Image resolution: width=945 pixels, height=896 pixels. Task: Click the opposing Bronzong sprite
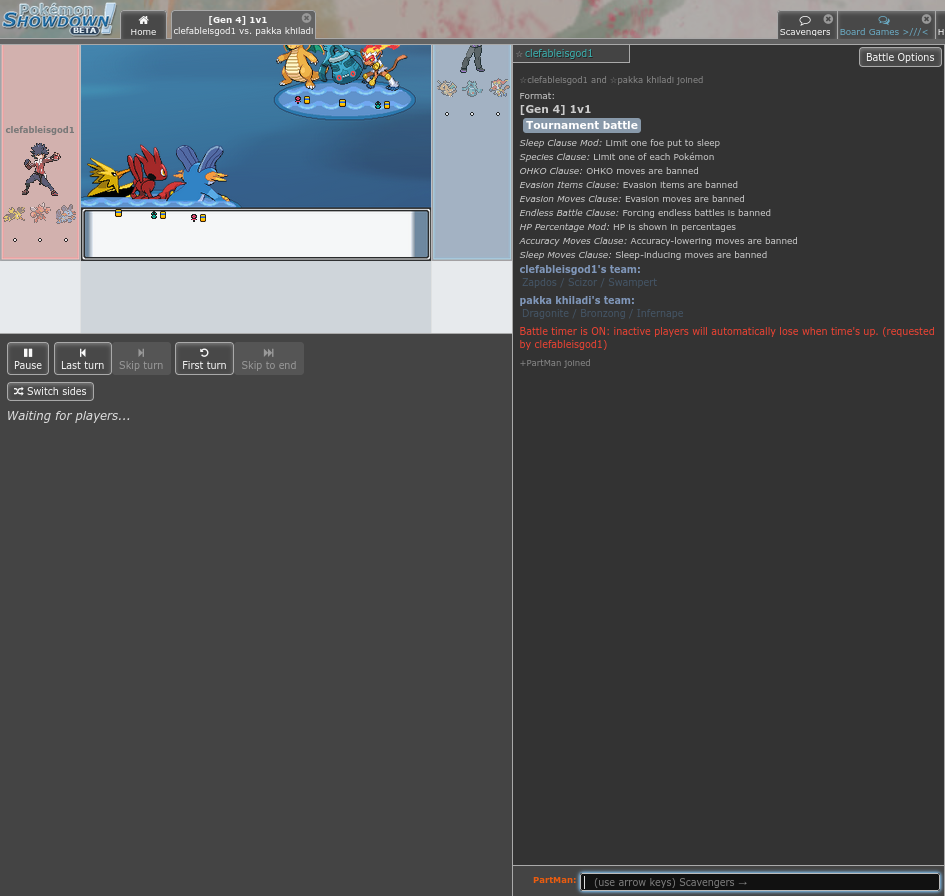click(342, 66)
